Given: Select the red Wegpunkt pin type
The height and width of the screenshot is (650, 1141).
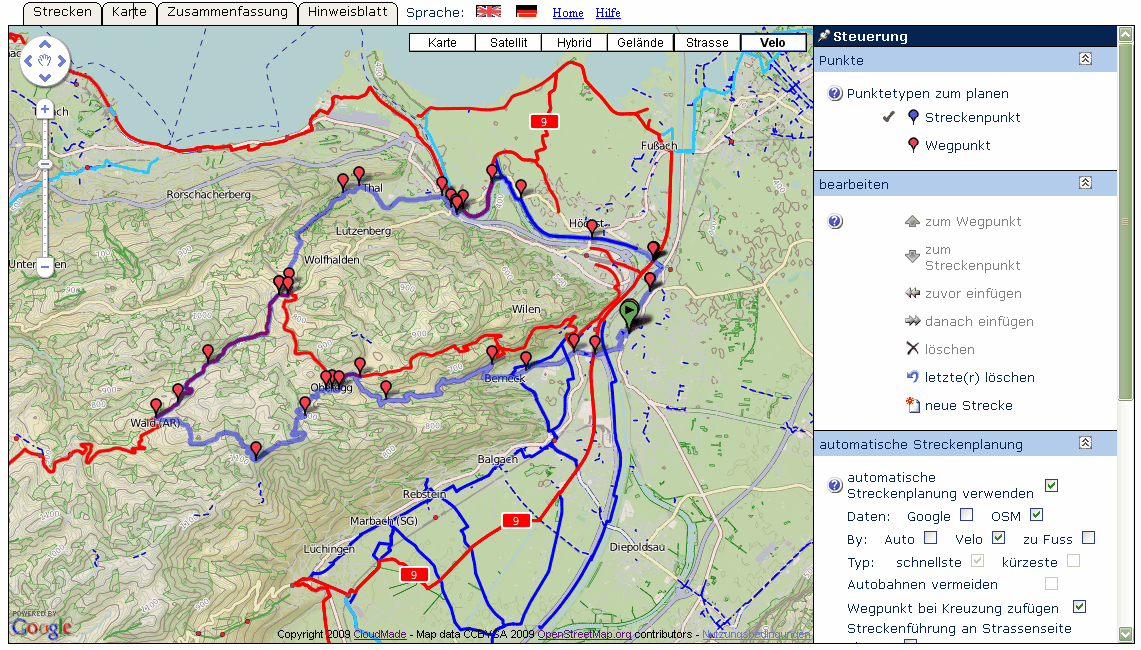Looking at the screenshot, I should (x=912, y=146).
